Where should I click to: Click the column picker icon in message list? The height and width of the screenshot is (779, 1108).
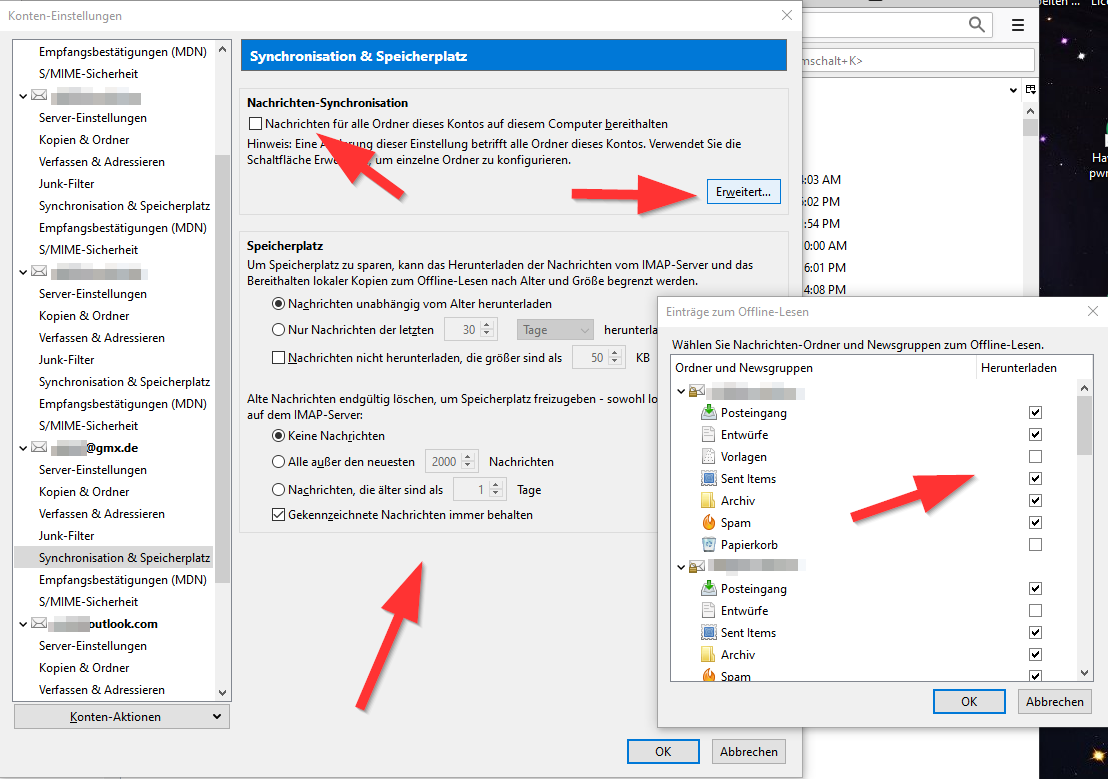(x=1031, y=89)
